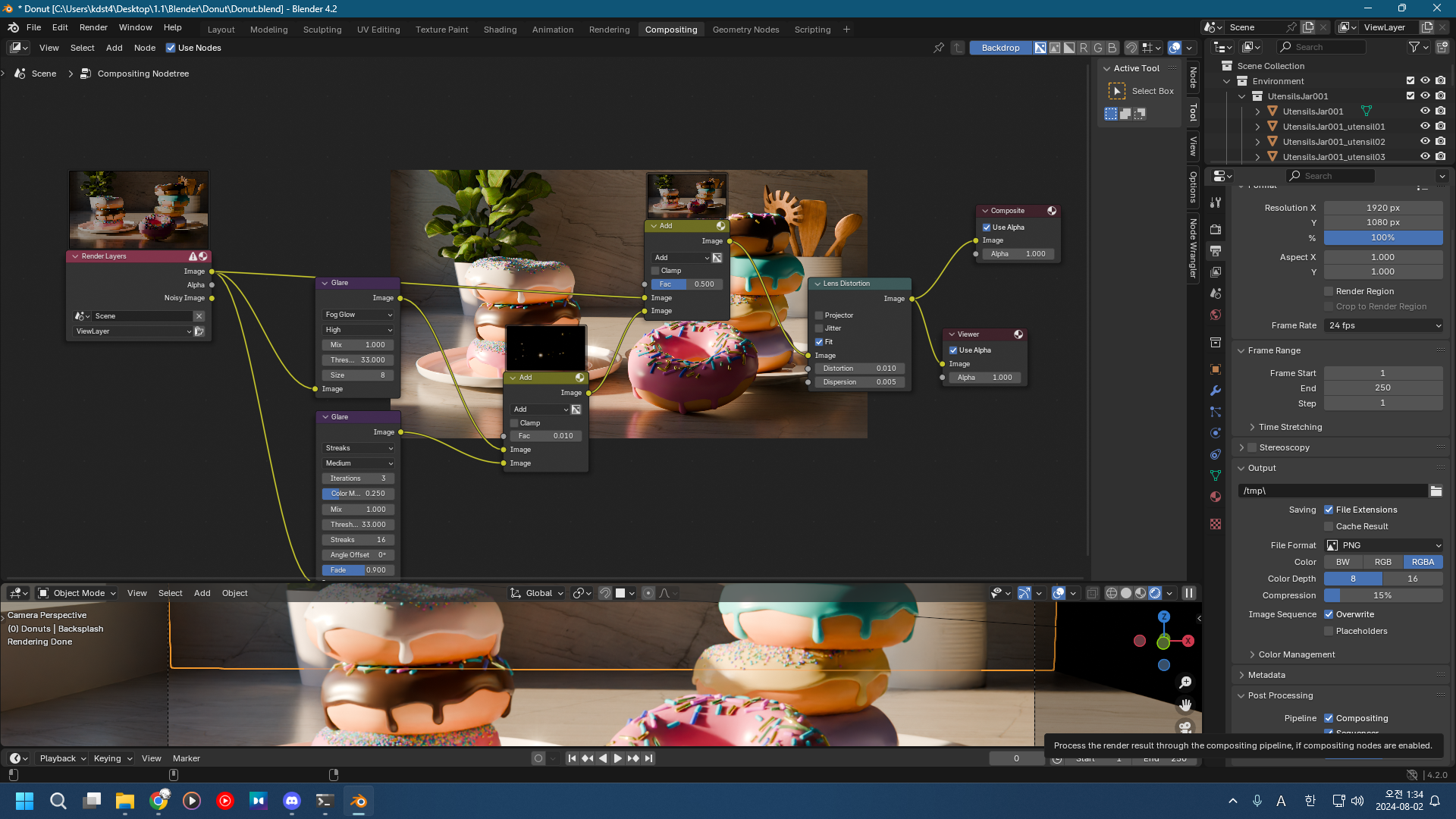1456x819 pixels.
Task: Disable Fit in Lens Distortion node
Action: pos(819,342)
